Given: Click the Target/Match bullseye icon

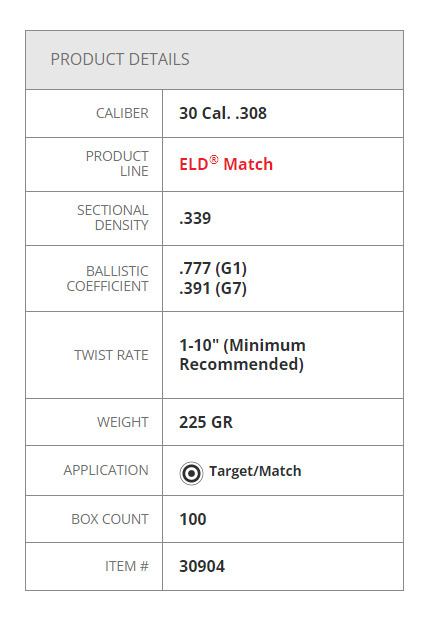Looking at the screenshot, I should click(x=192, y=473).
